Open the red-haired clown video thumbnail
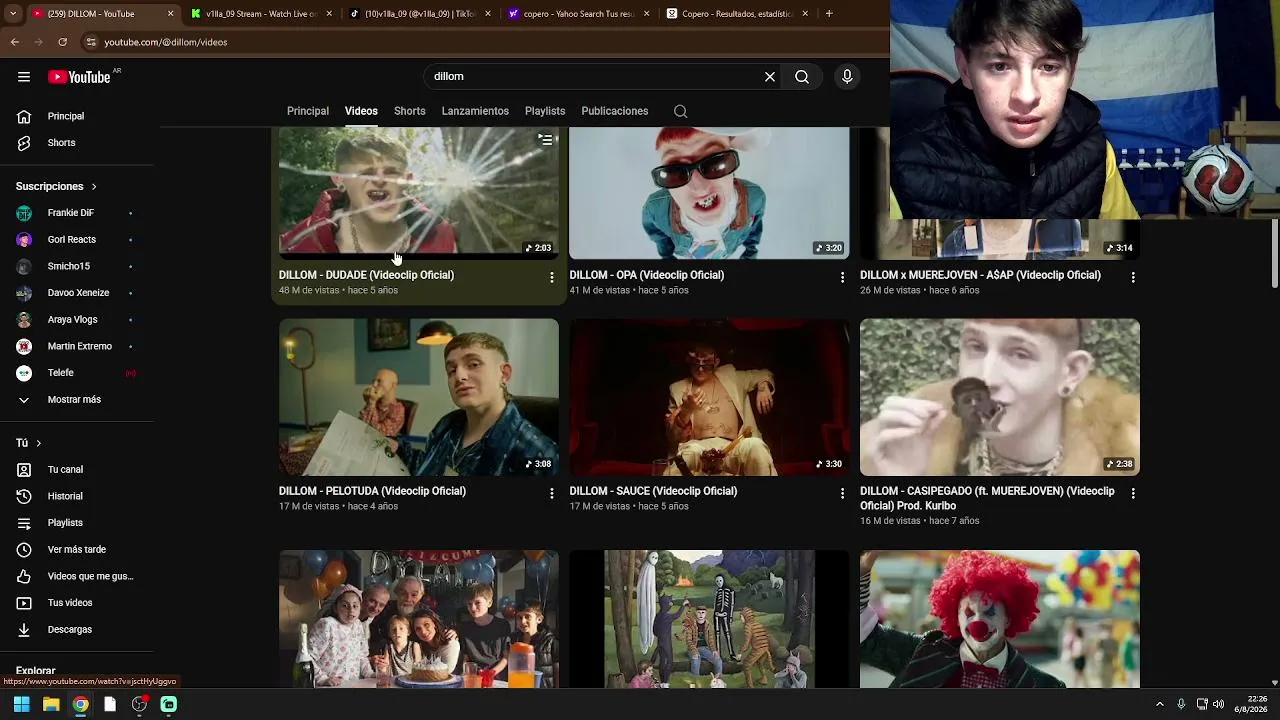Screen dimensions: 1280x720 tap(1000, 619)
